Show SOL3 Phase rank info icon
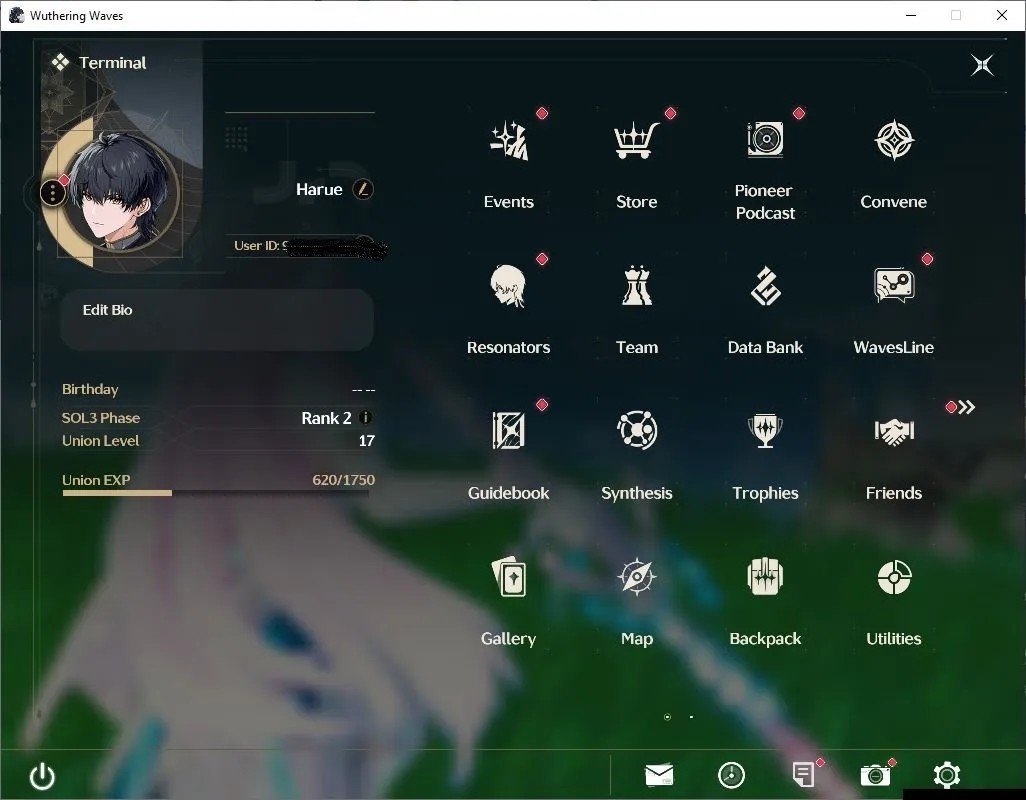The height and width of the screenshot is (800, 1026). [366, 417]
